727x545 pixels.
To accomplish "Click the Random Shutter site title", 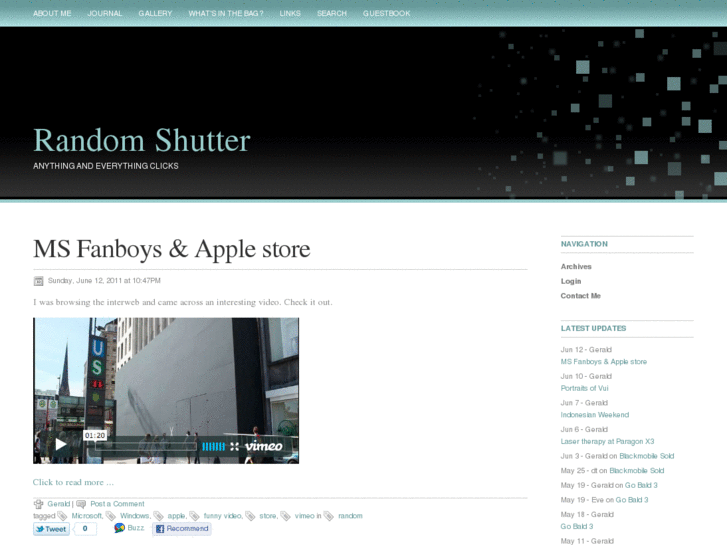I will pyautogui.click(x=142, y=140).
